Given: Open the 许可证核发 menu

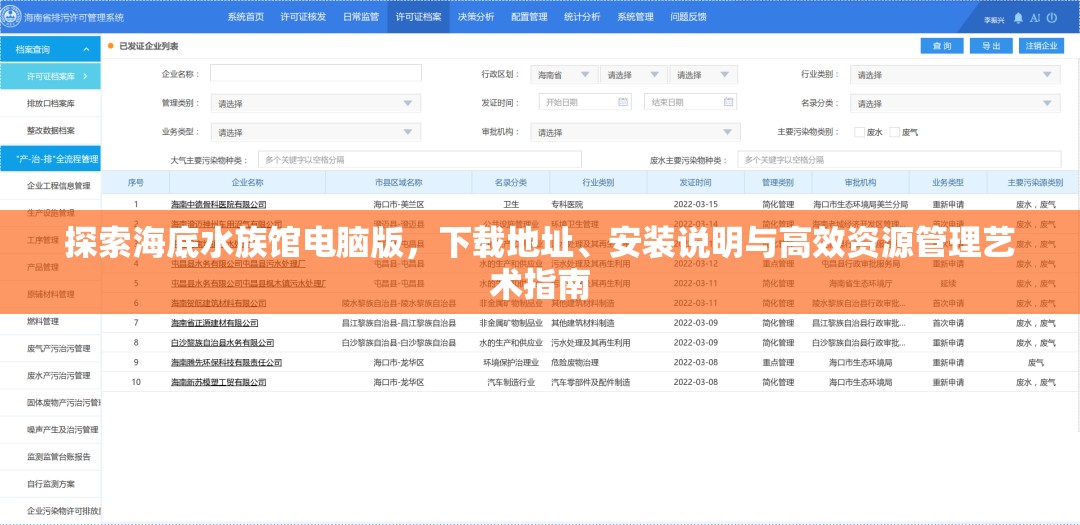Looking at the screenshot, I should (x=303, y=17).
